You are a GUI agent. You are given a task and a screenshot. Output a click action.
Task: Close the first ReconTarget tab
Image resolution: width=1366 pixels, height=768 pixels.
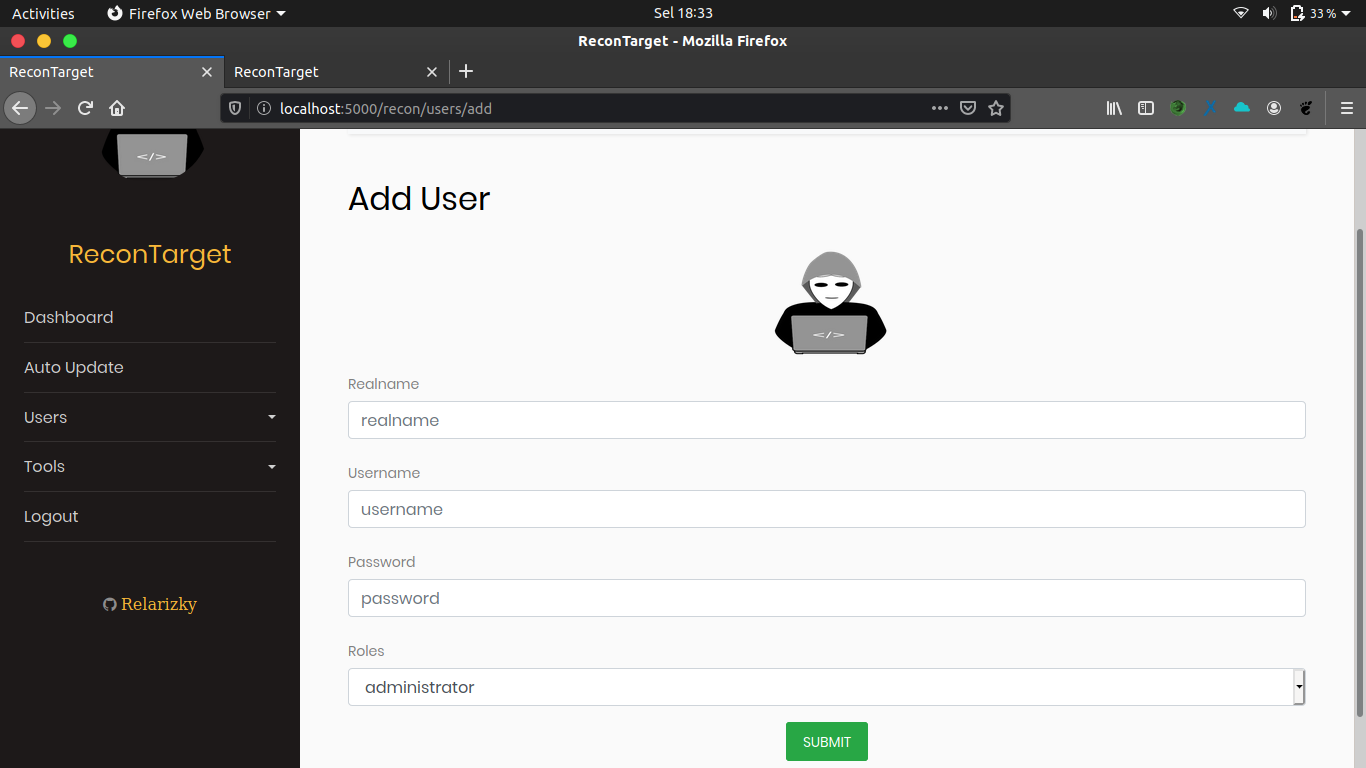coord(207,72)
